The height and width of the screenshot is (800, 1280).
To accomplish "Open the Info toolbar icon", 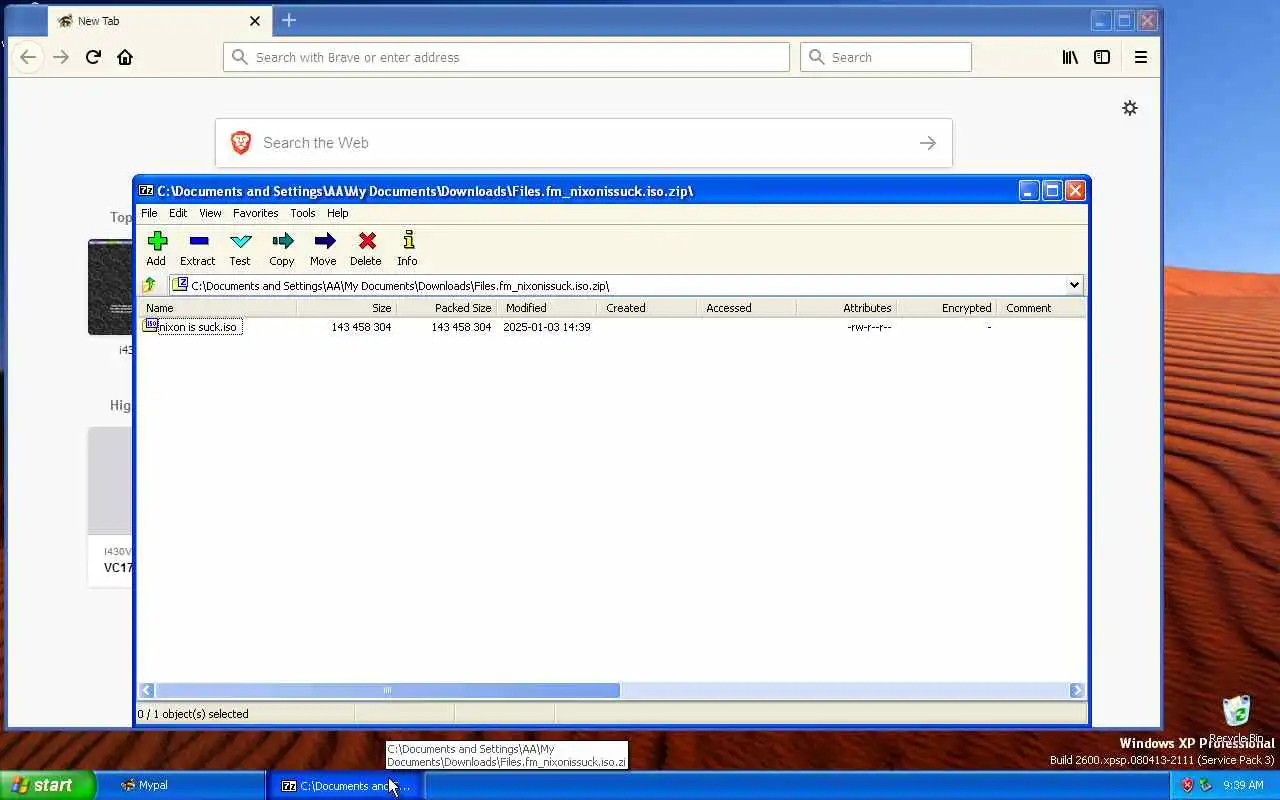I will (x=407, y=248).
